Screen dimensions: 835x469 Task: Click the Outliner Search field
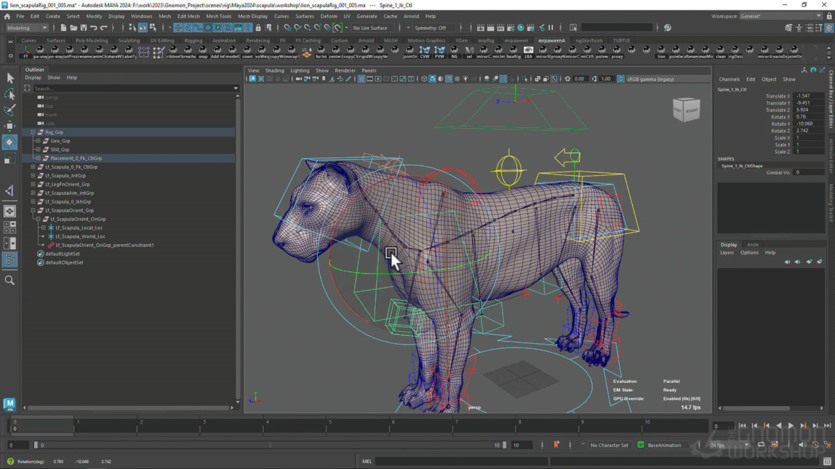point(132,88)
